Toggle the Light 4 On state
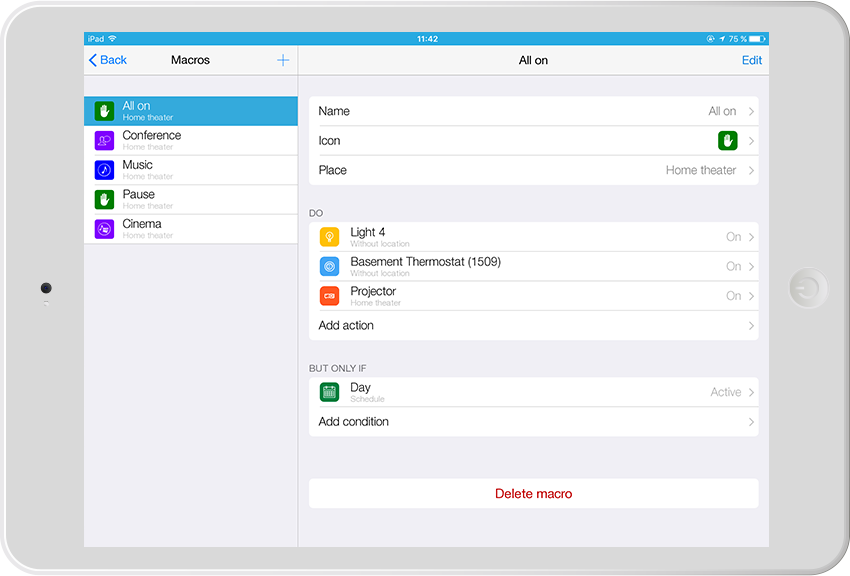The image size is (850, 576). (733, 237)
